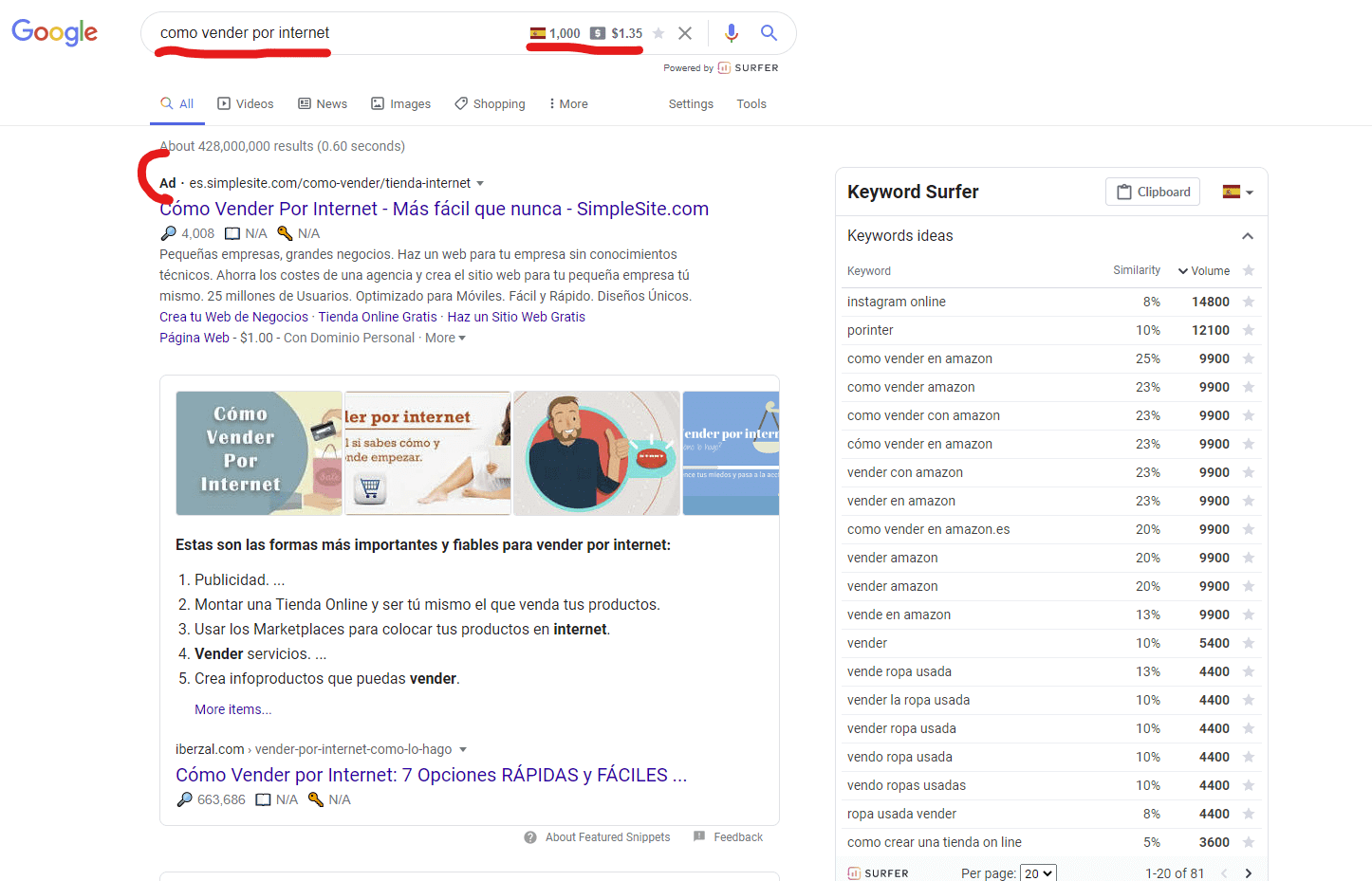Go to next keywords page arrow
This screenshot has height=881, width=1372.
pyautogui.click(x=1248, y=873)
